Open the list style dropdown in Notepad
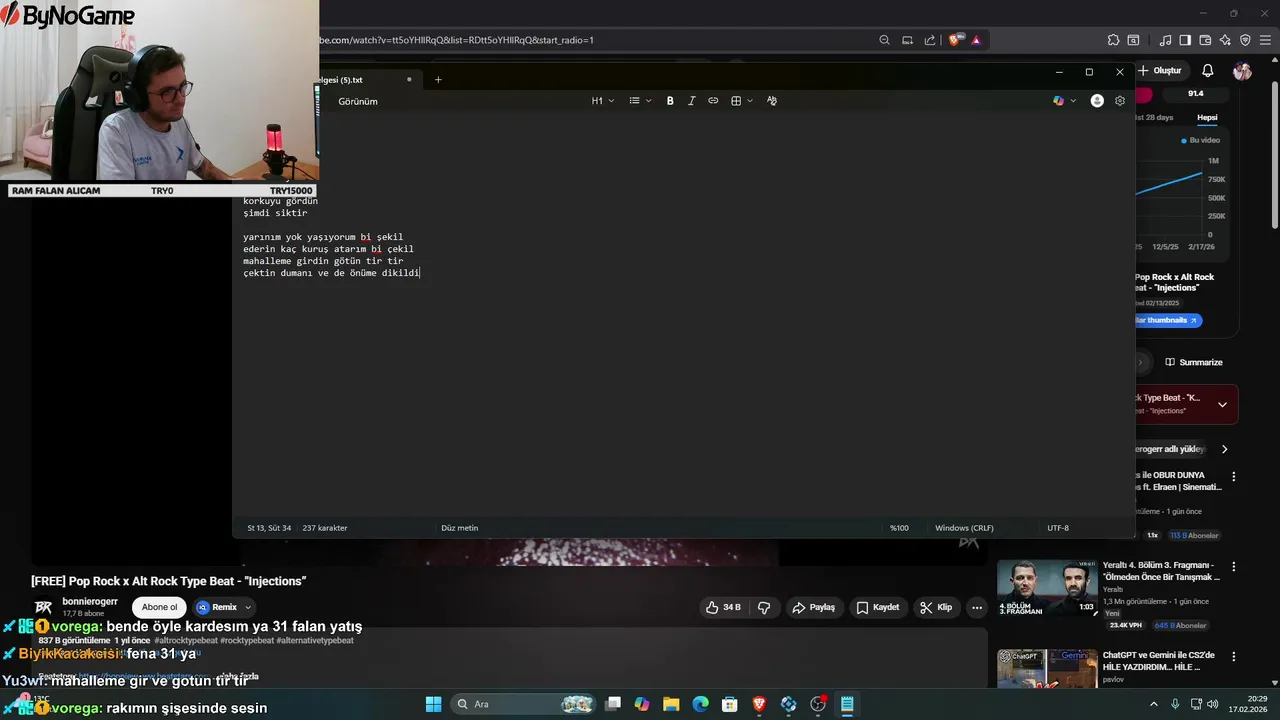Viewport: 1280px width, 720px height. coord(640,101)
